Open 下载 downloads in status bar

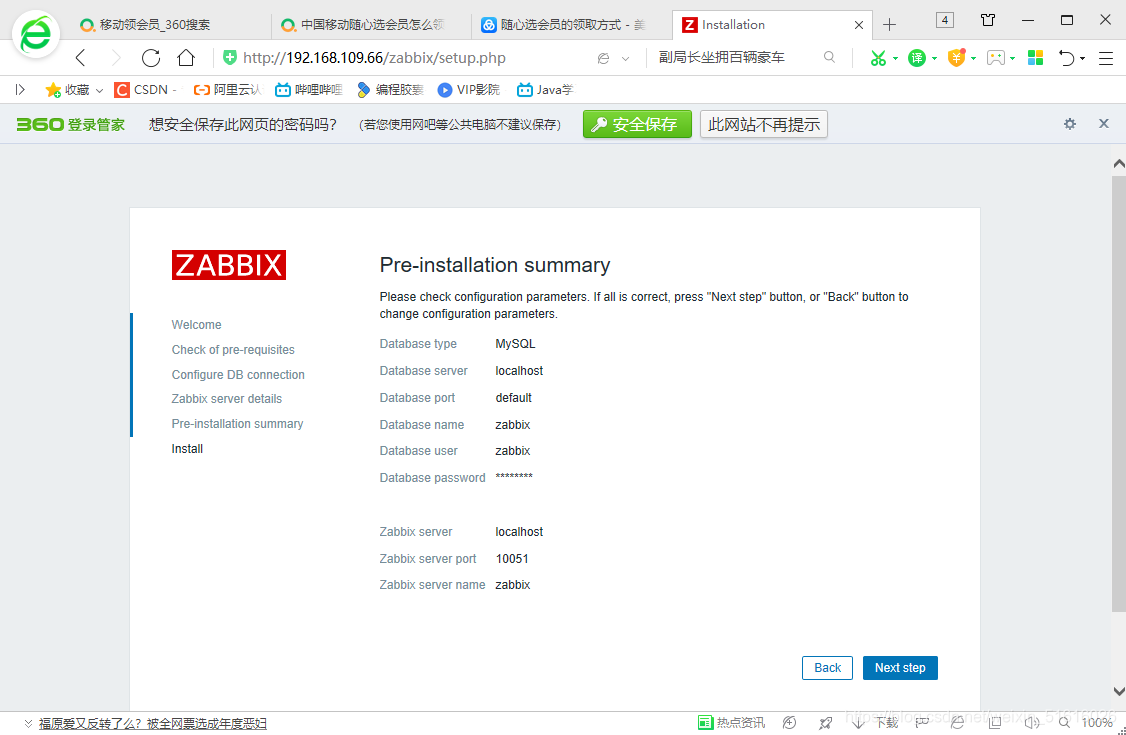[x=875, y=723]
